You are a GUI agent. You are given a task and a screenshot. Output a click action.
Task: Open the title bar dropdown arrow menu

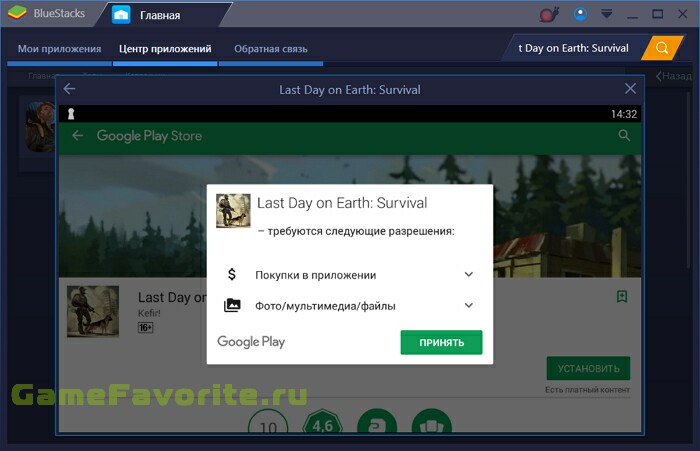pos(606,14)
